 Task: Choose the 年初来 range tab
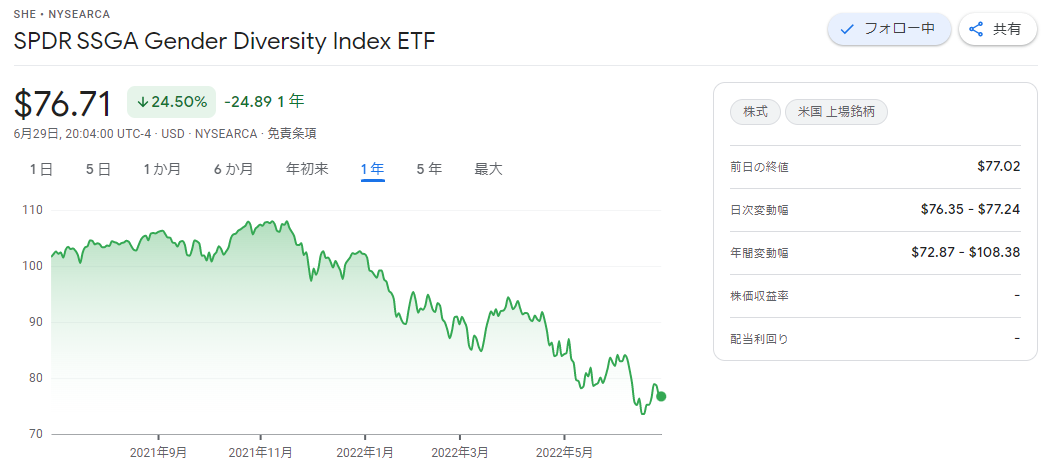[307, 170]
